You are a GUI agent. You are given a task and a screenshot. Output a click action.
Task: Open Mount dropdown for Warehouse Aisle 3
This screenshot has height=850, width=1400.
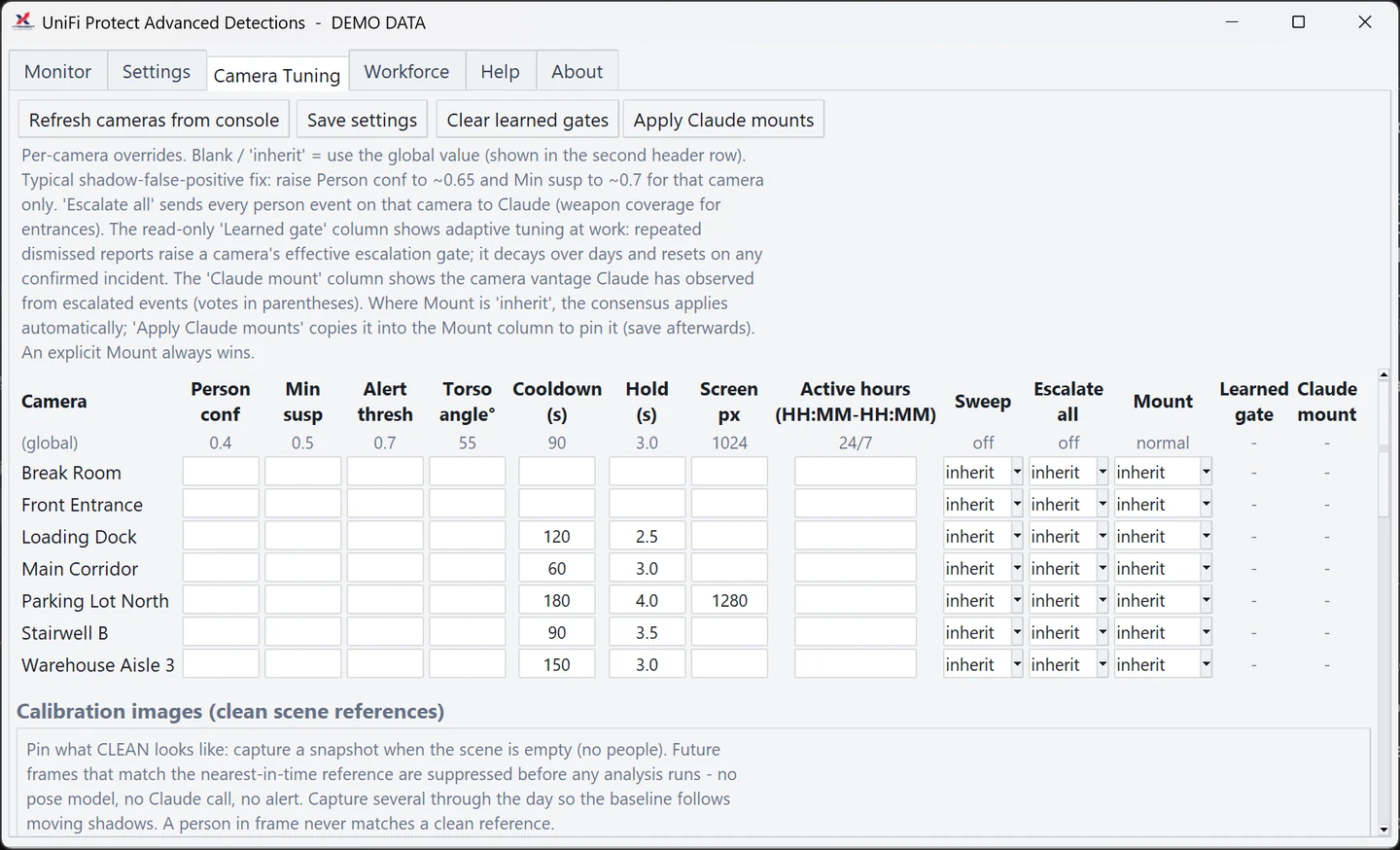pyautogui.click(x=1163, y=665)
